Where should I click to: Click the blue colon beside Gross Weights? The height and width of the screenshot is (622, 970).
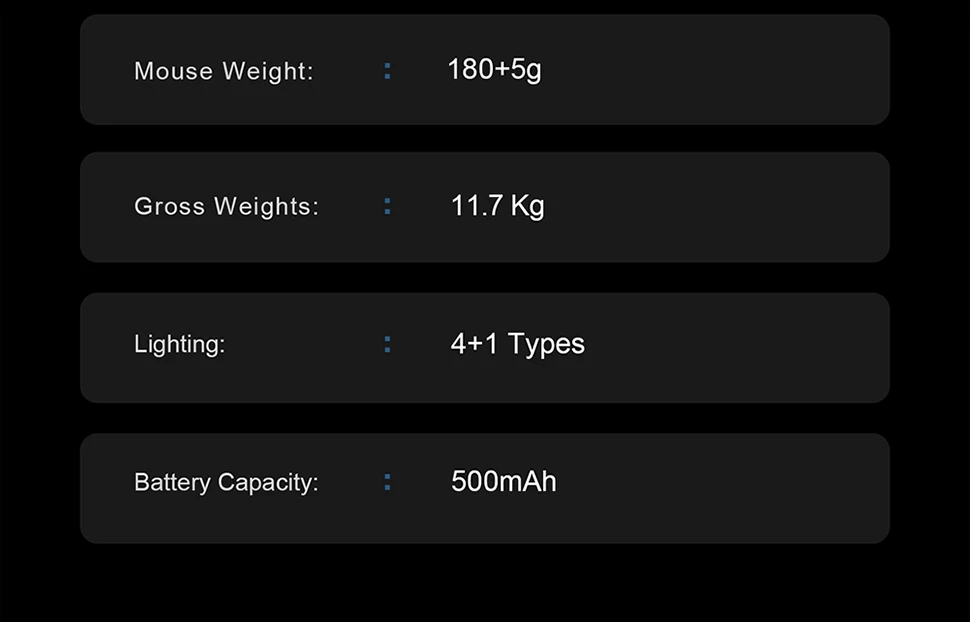click(387, 206)
